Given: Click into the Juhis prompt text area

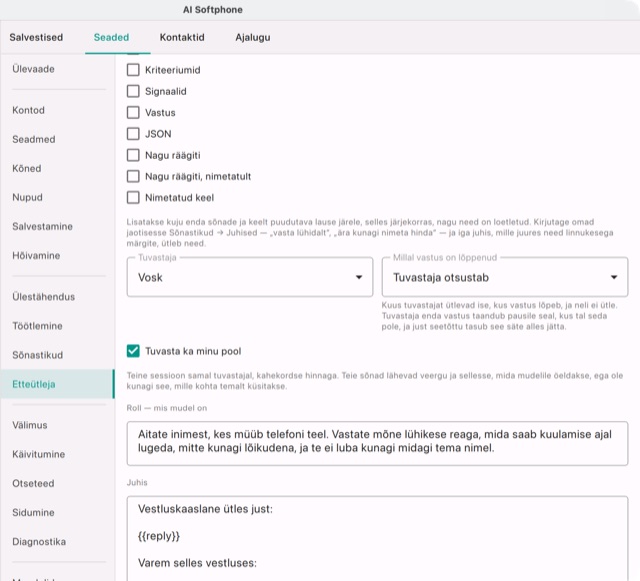Looking at the screenshot, I should click(377, 539).
